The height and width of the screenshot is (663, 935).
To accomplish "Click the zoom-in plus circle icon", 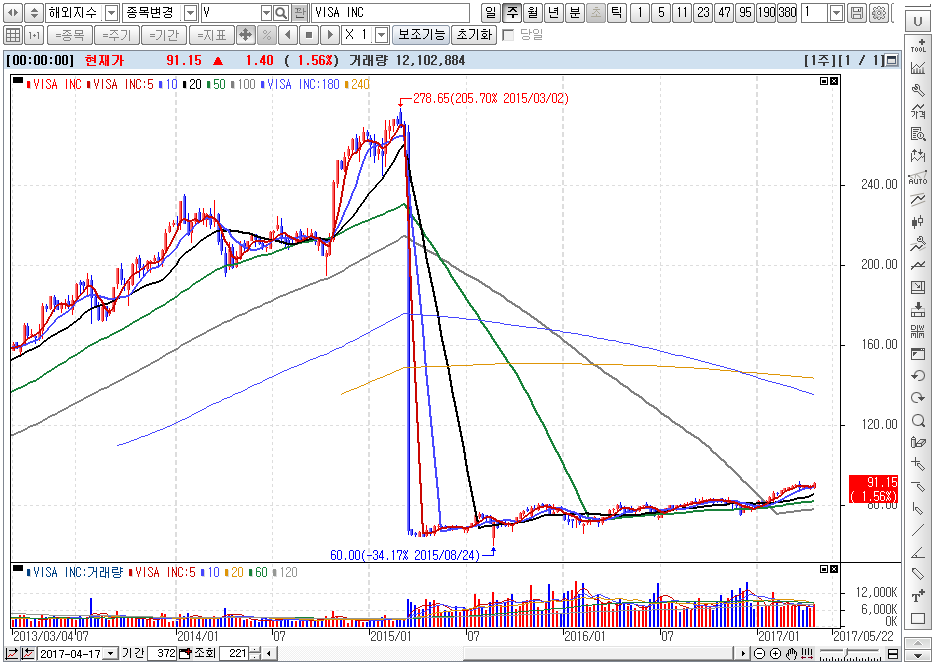I will pos(775,654).
